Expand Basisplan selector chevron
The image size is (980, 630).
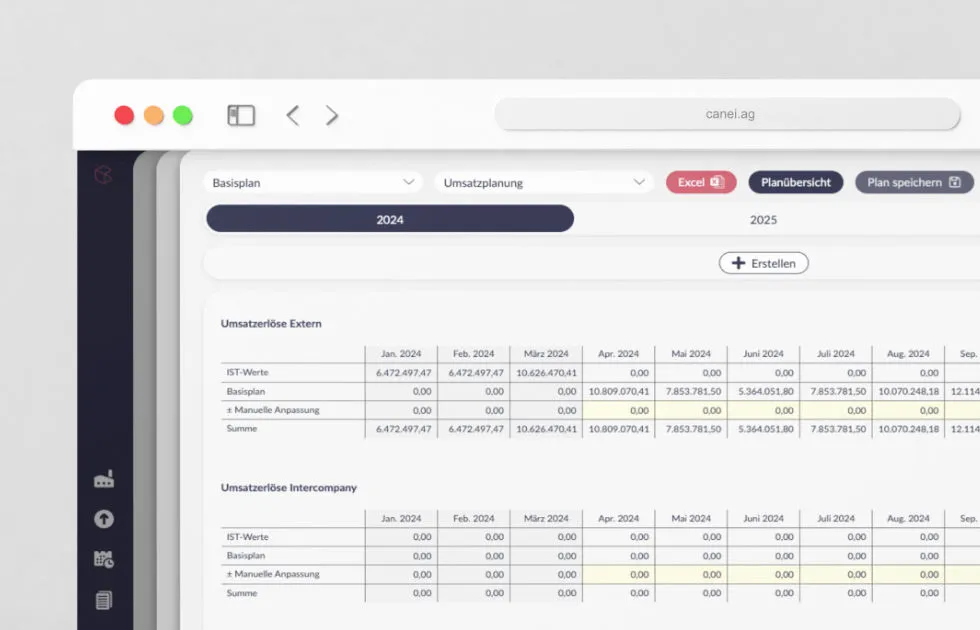click(409, 182)
